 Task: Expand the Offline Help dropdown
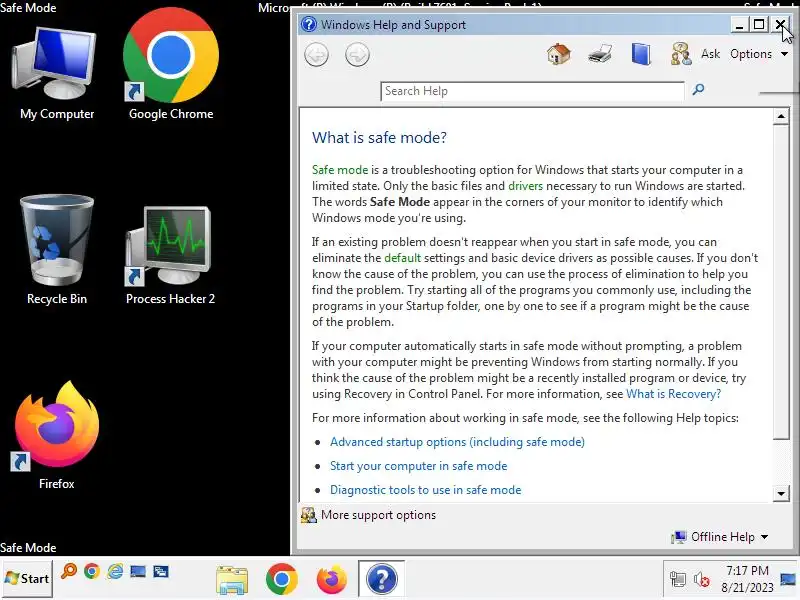click(x=720, y=537)
